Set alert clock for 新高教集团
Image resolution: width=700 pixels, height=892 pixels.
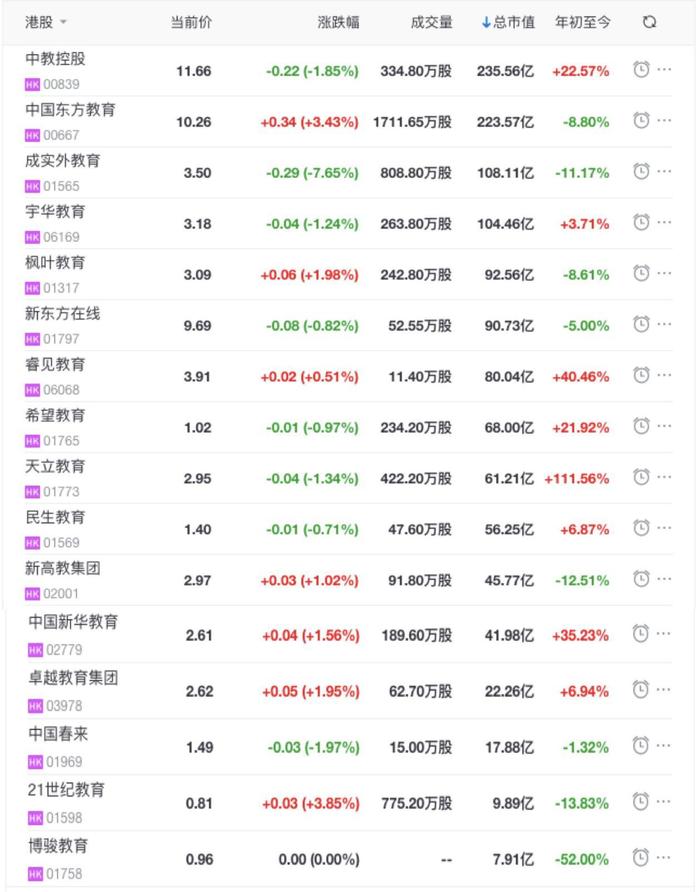pyautogui.click(x=641, y=579)
